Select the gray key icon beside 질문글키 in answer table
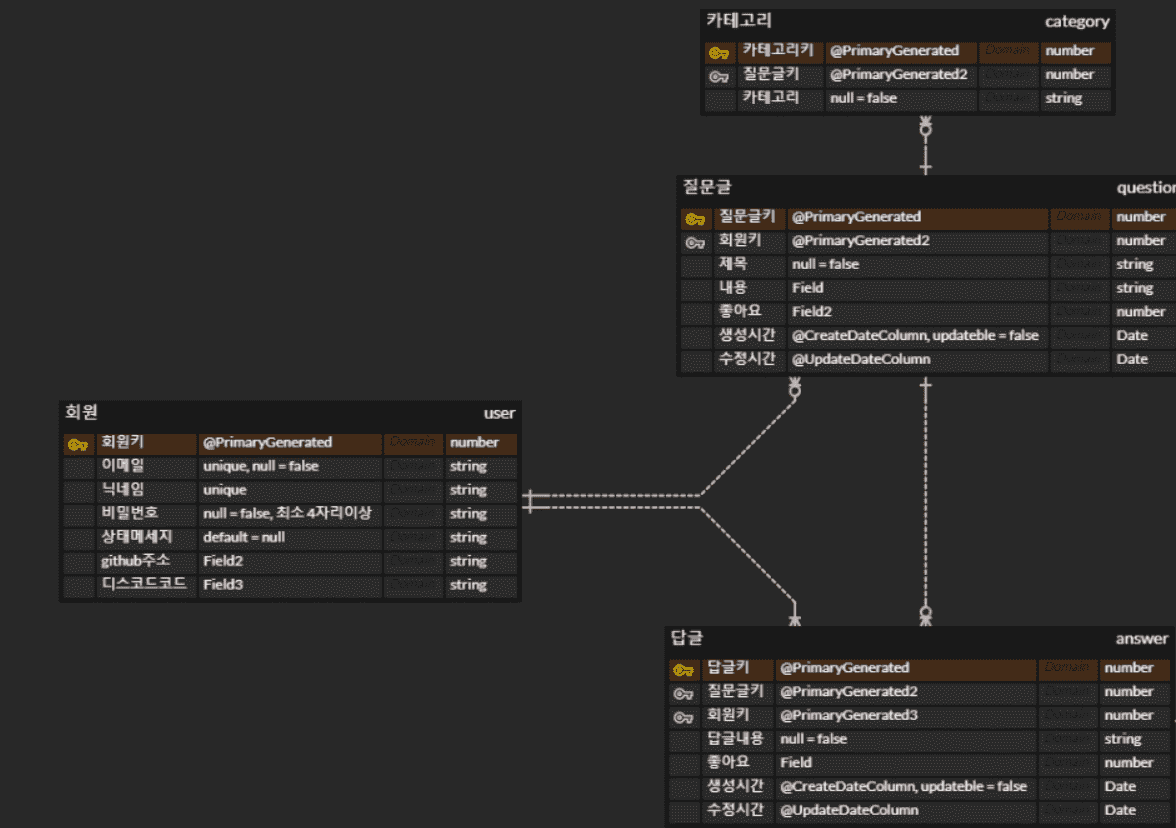This screenshot has height=828, width=1176. [x=683, y=694]
